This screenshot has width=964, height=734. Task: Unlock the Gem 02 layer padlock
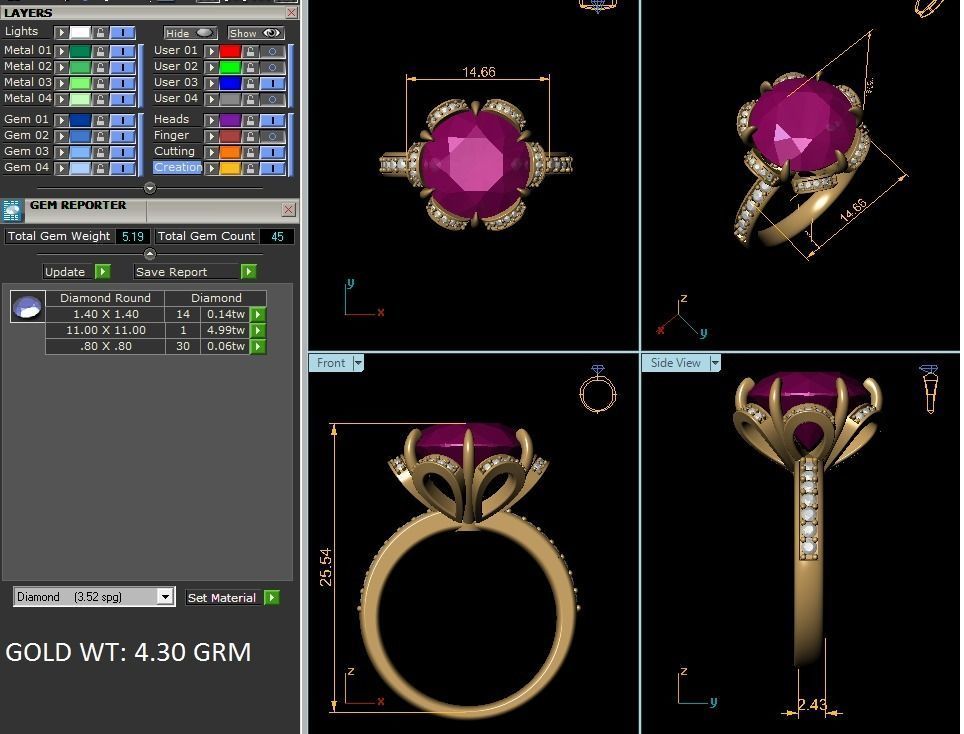[100, 136]
